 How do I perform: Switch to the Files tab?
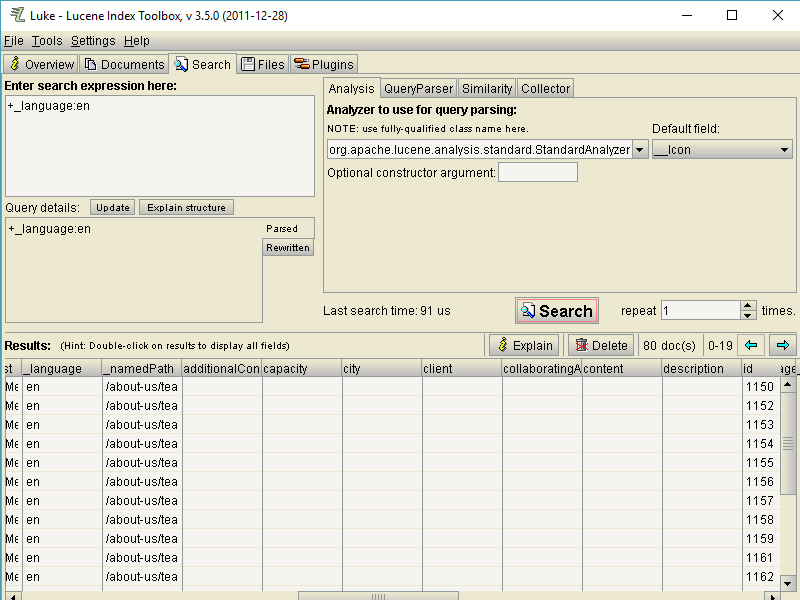point(263,64)
